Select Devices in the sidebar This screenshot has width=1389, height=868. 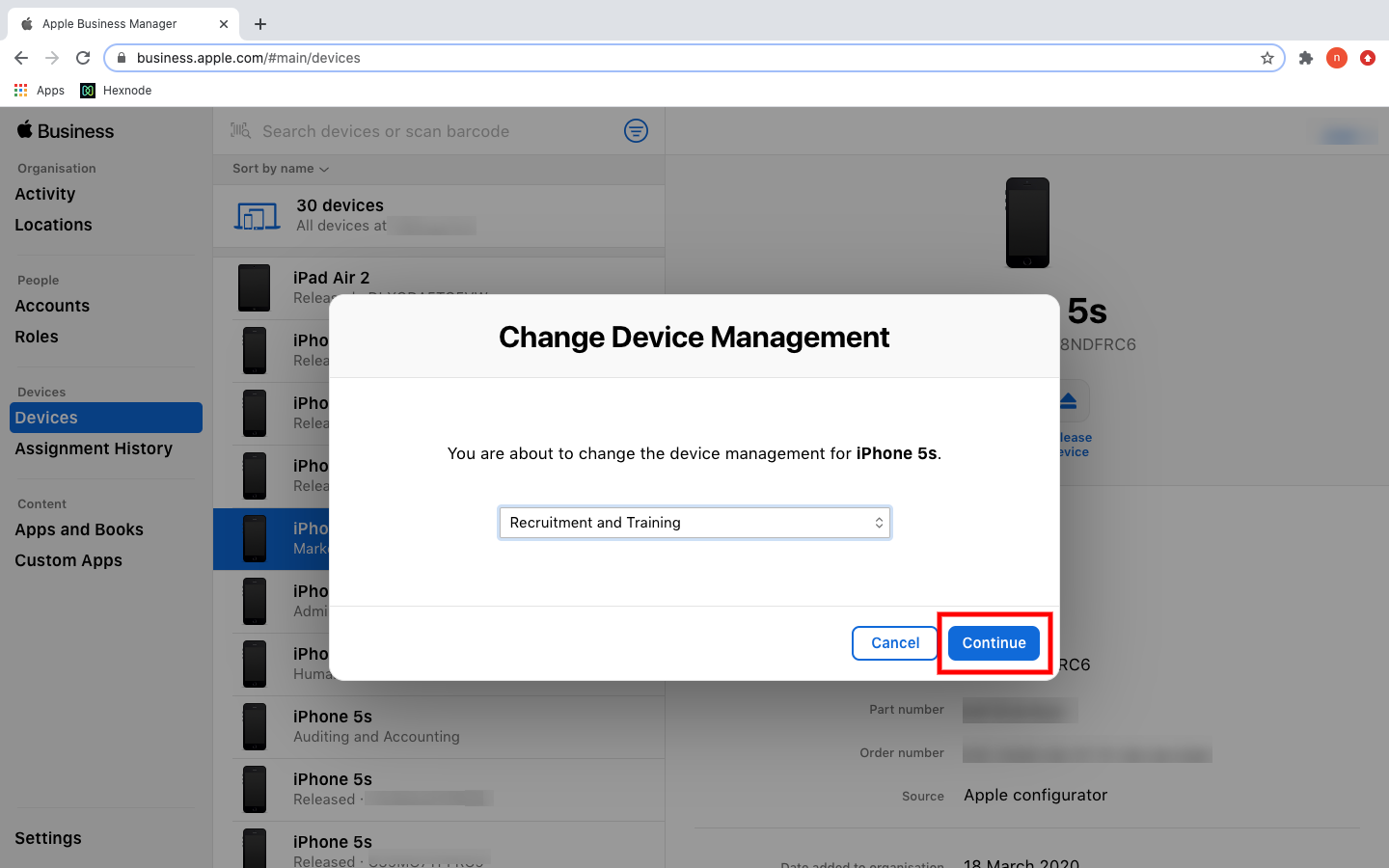(x=106, y=418)
